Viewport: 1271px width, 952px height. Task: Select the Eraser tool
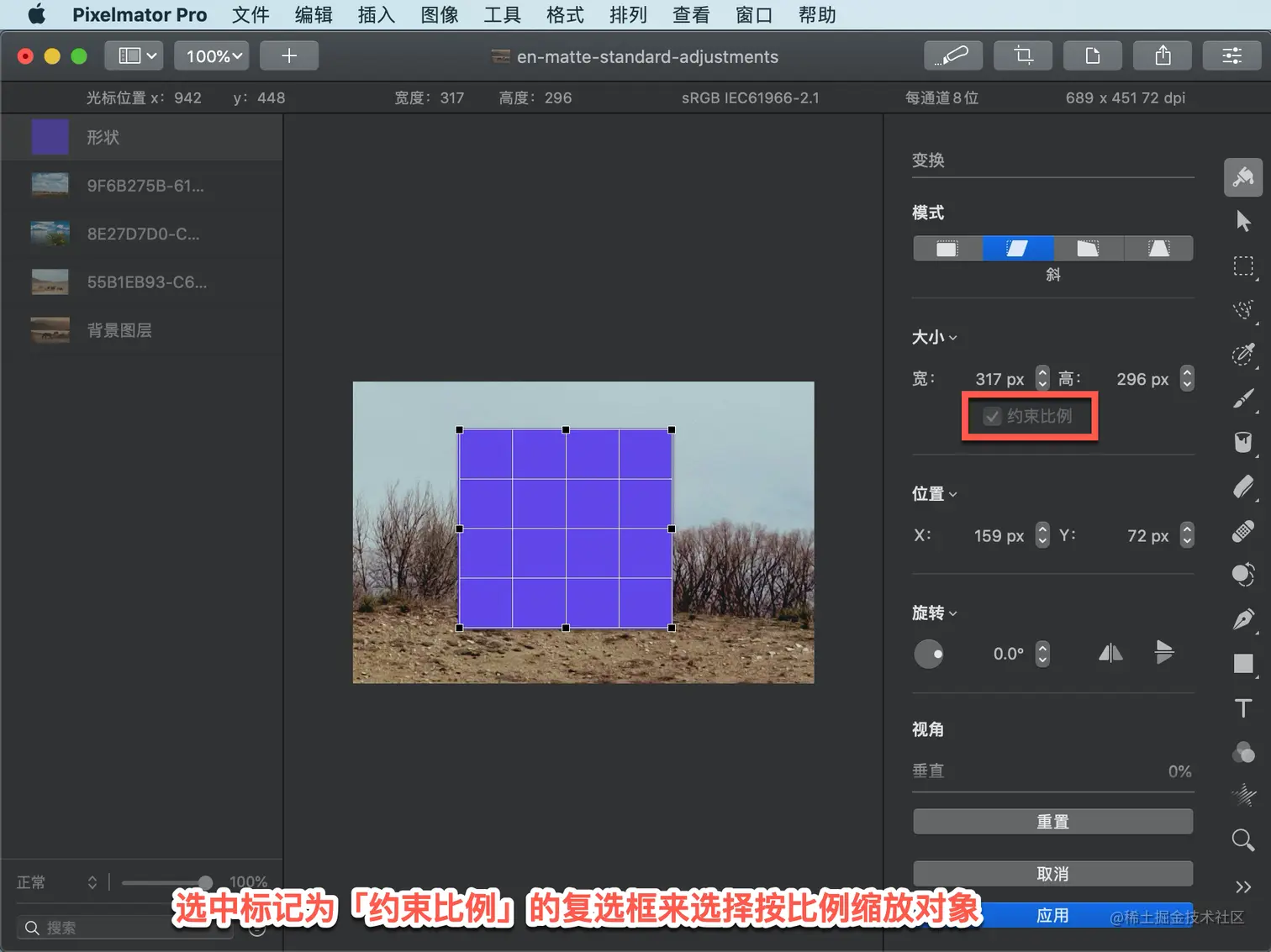(x=1243, y=487)
